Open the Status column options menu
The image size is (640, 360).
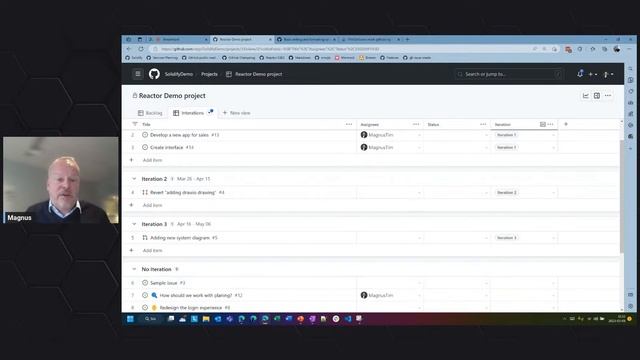(x=483, y=124)
